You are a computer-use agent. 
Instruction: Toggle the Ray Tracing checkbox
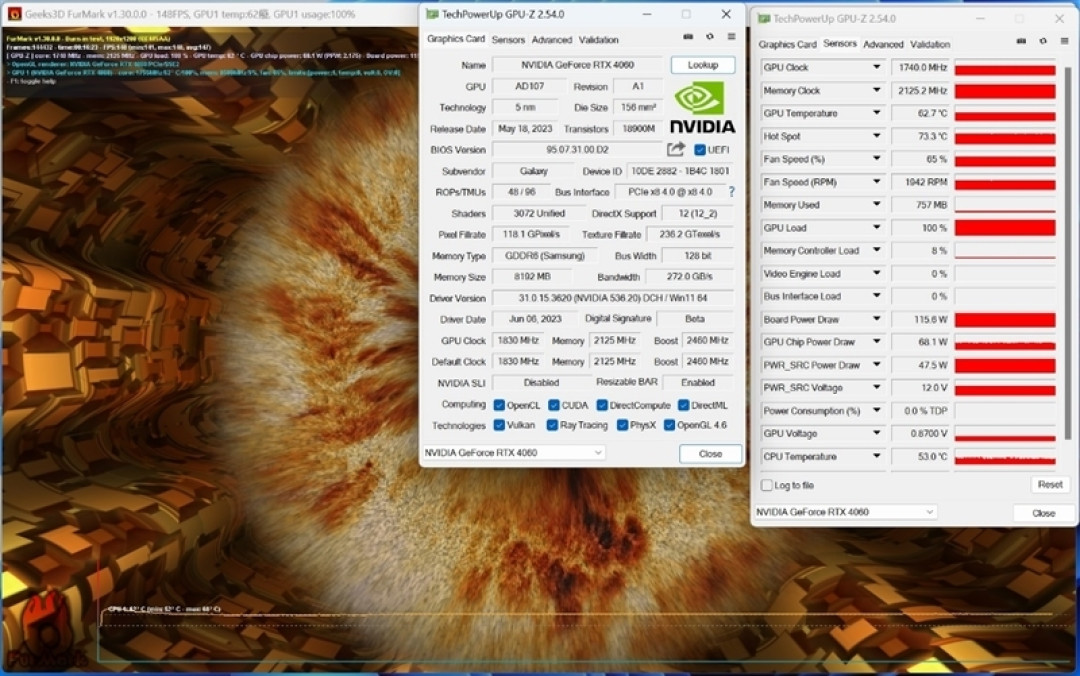(552, 425)
